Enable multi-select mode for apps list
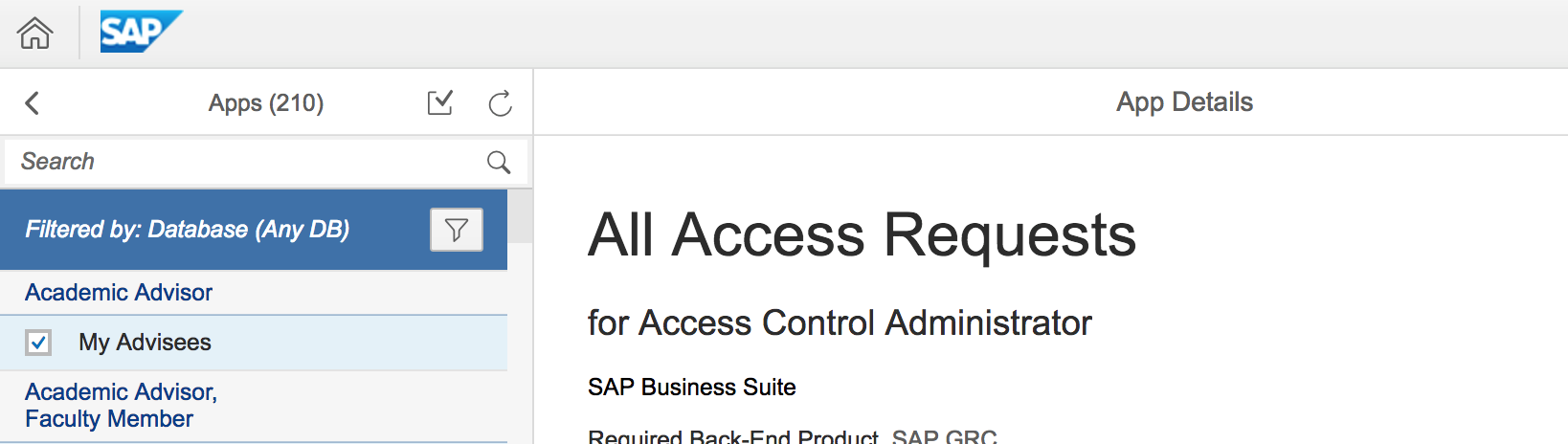The height and width of the screenshot is (444, 1568). [x=440, y=102]
